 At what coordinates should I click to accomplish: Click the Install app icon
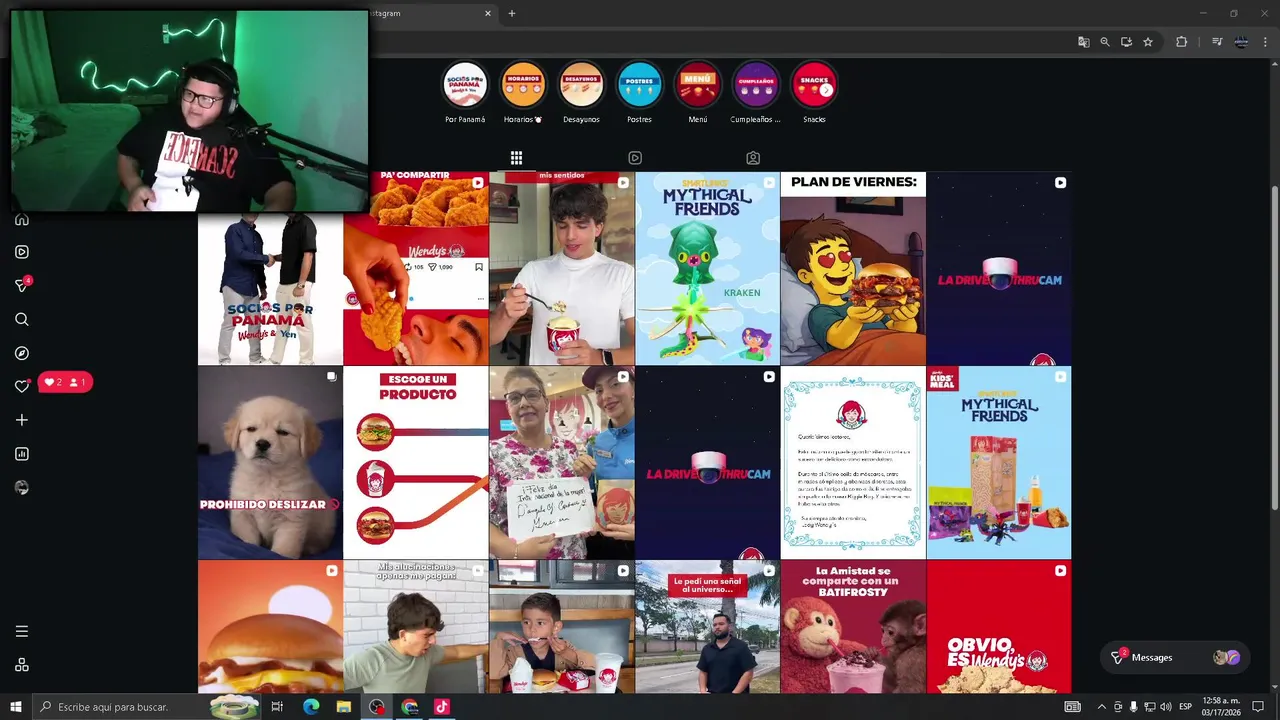[1126, 42]
